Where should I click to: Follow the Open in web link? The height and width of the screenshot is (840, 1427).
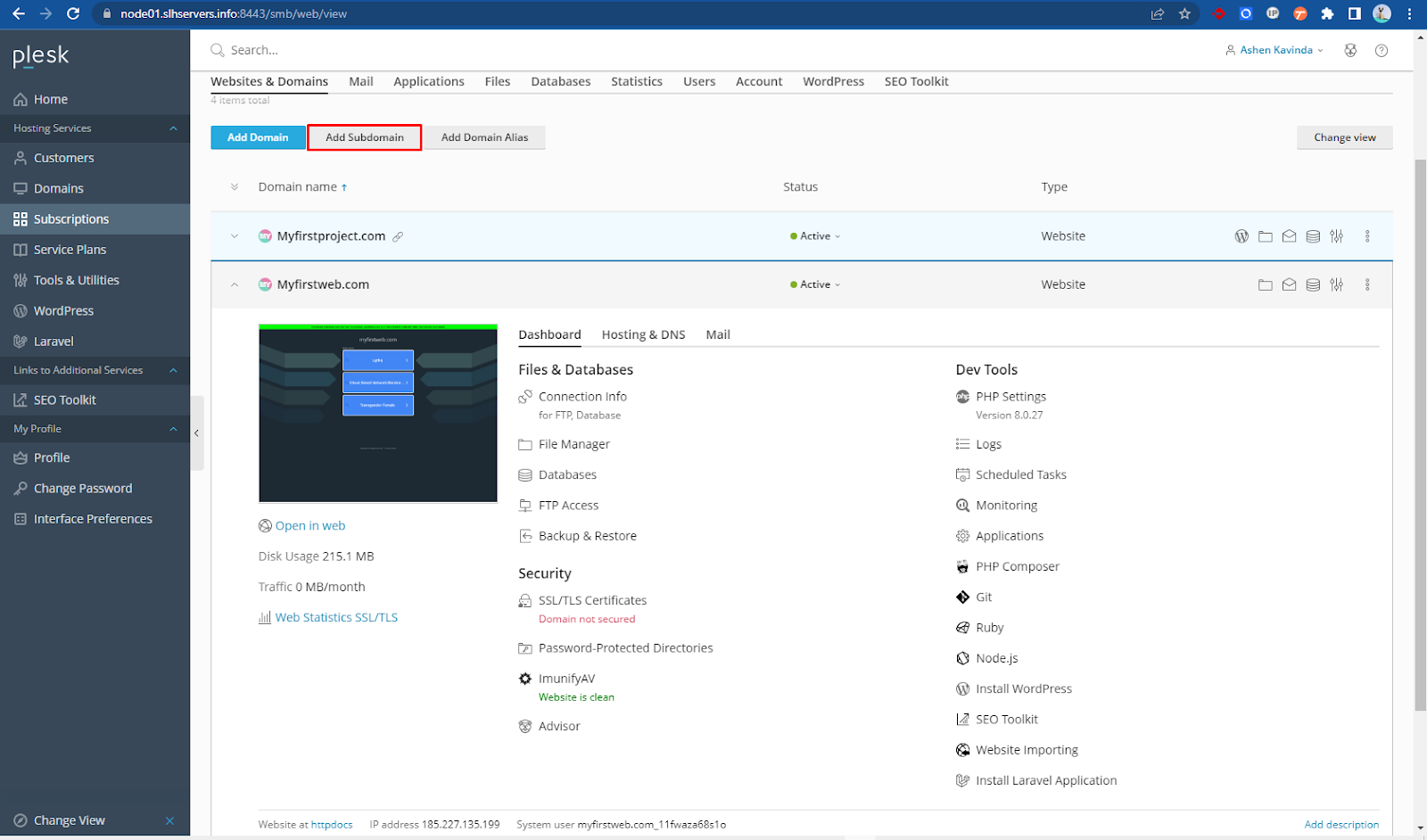point(309,526)
